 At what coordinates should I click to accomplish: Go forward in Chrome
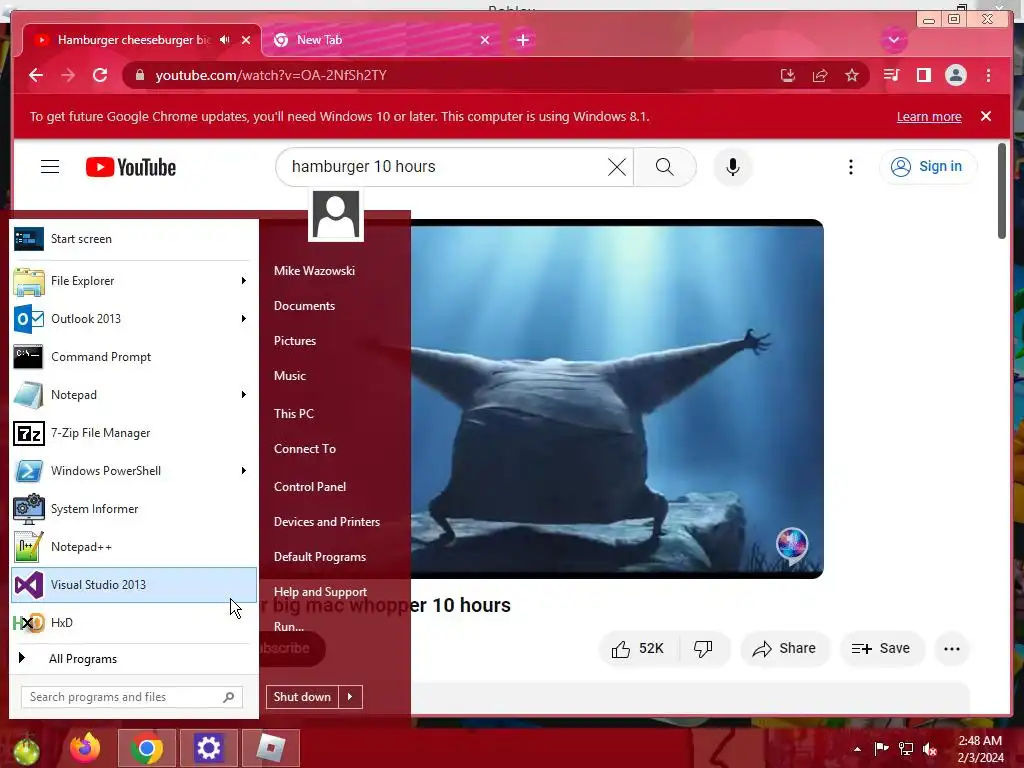68,75
